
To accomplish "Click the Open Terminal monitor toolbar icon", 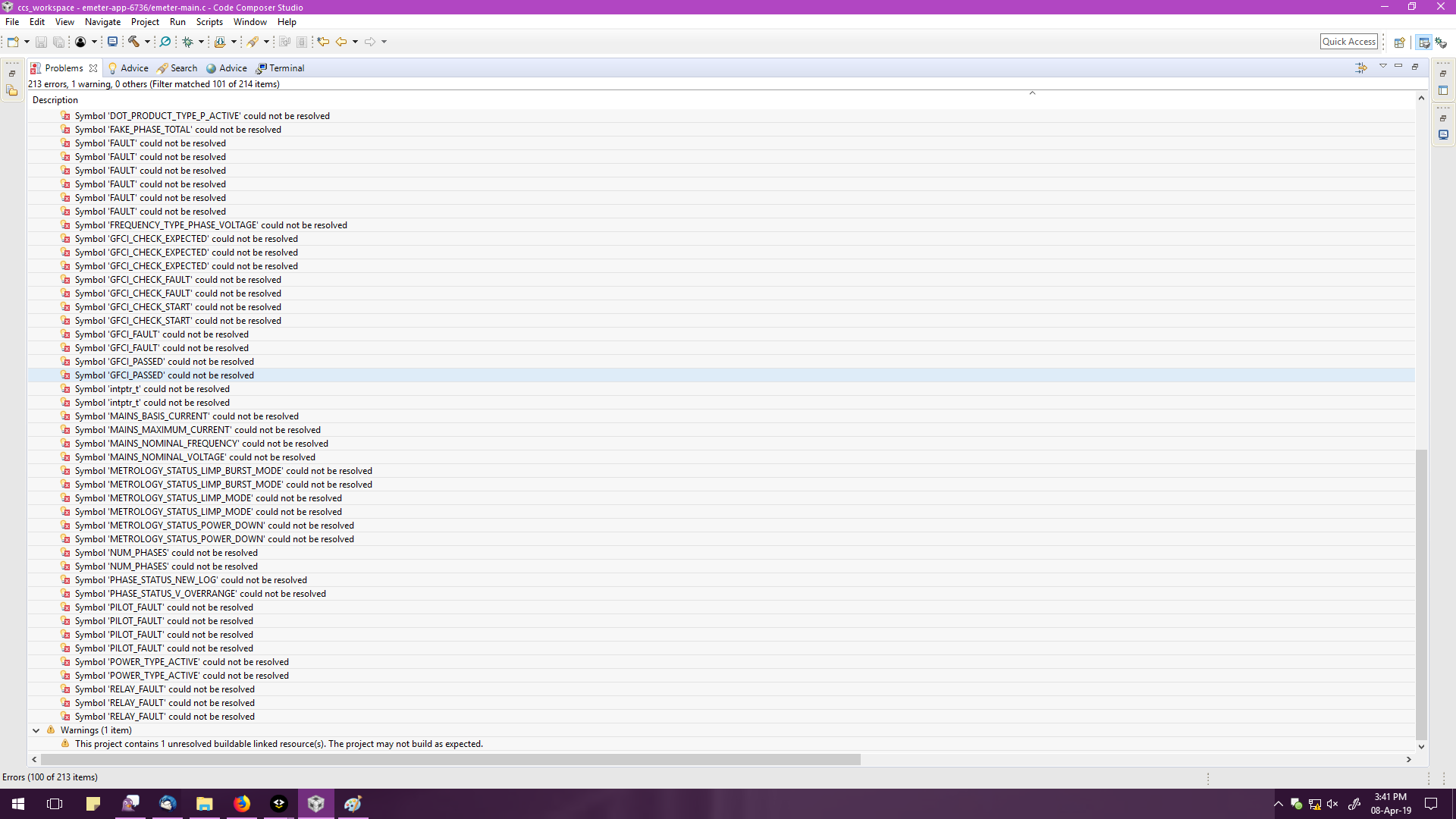I will coord(112,42).
